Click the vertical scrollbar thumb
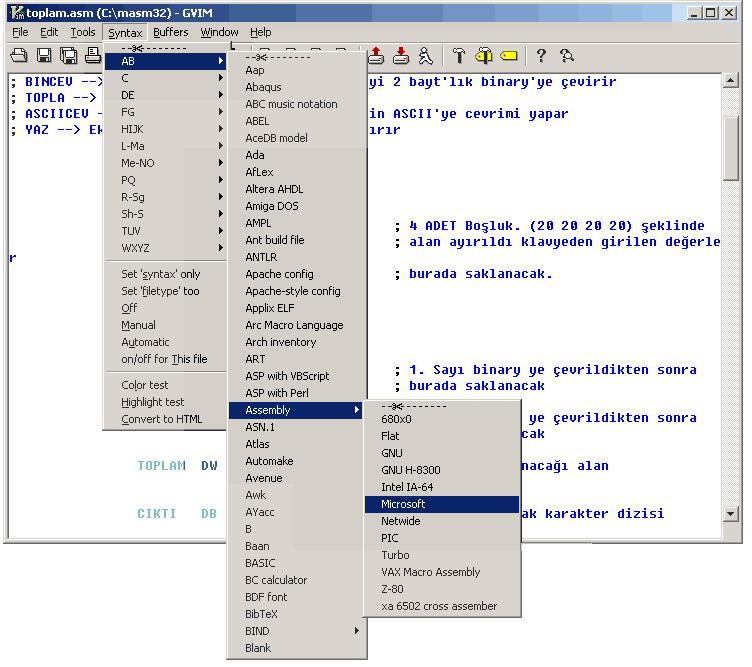 730,149
